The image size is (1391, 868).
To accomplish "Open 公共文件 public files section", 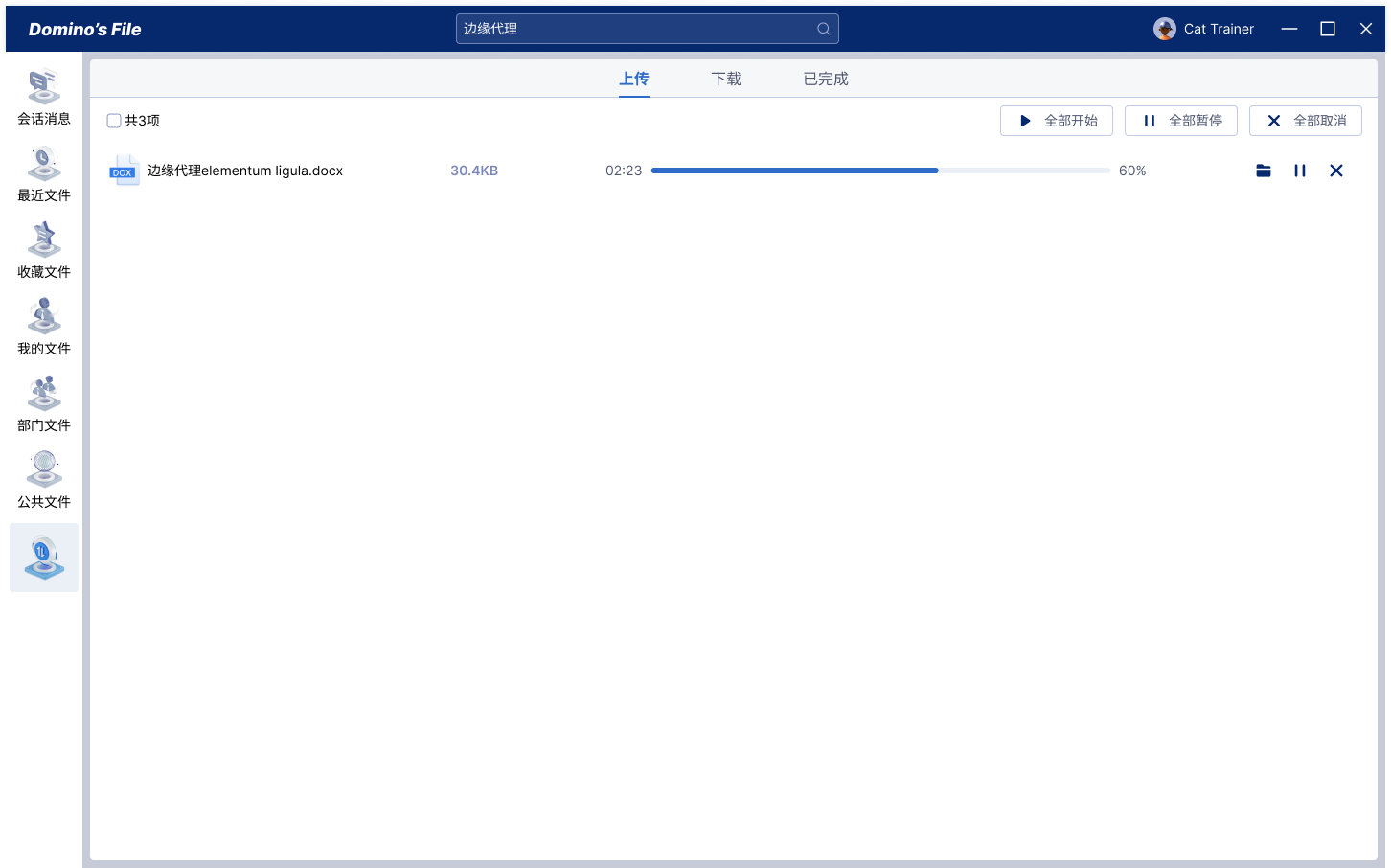I will pyautogui.click(x=44, y=481).
